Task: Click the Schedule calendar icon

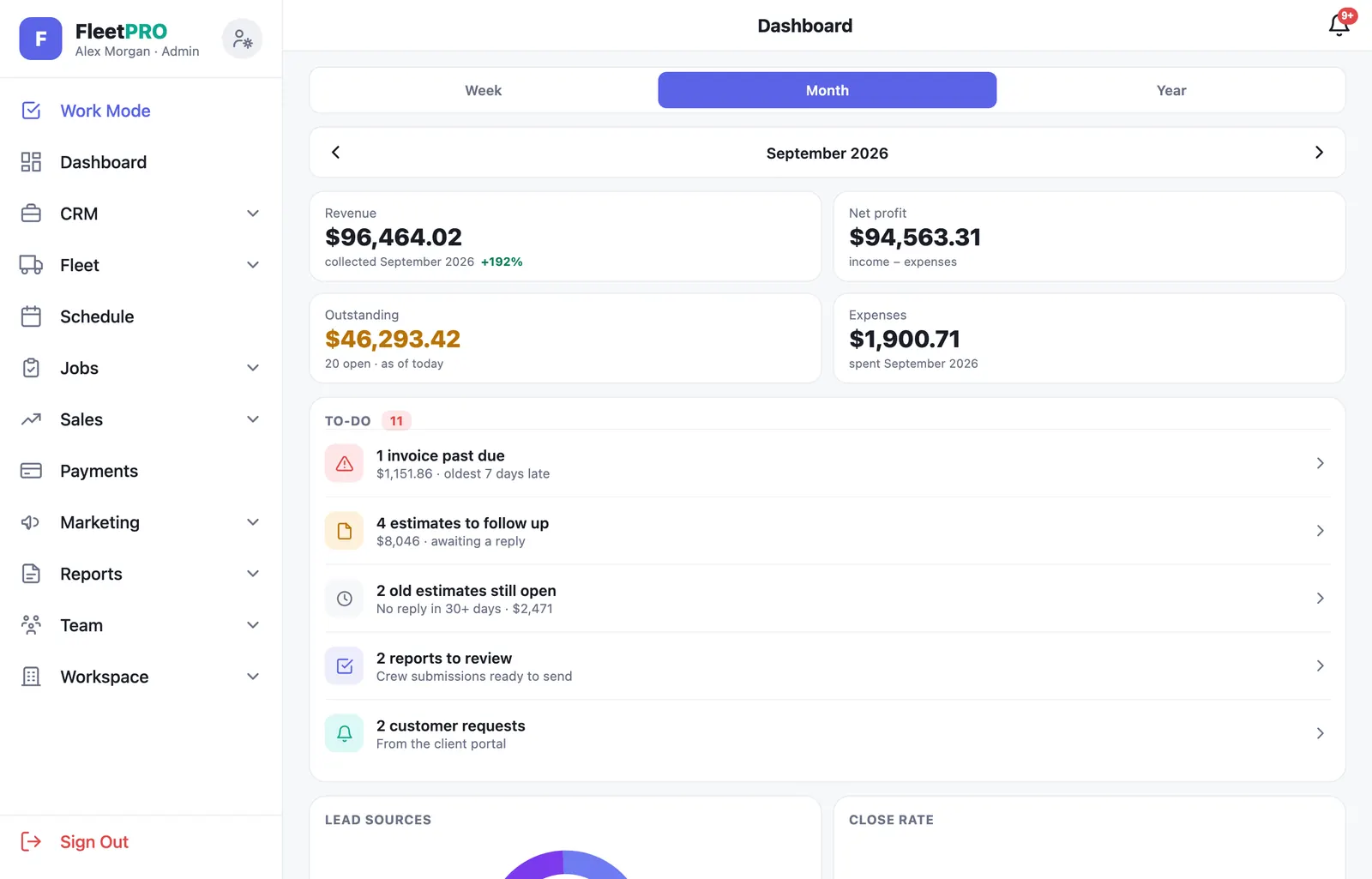Action: [x=31, y=316]
